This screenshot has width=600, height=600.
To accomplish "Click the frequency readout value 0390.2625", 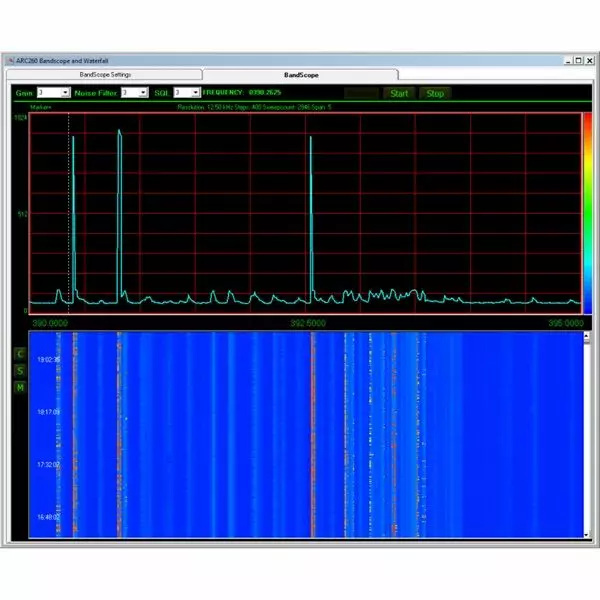I will click(270, 92).
